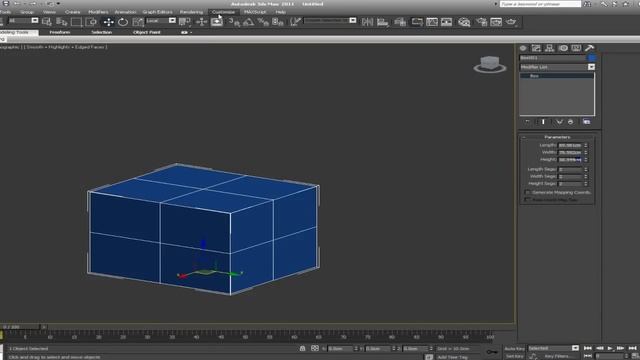Open the MAXScript menu

[255, 12]
